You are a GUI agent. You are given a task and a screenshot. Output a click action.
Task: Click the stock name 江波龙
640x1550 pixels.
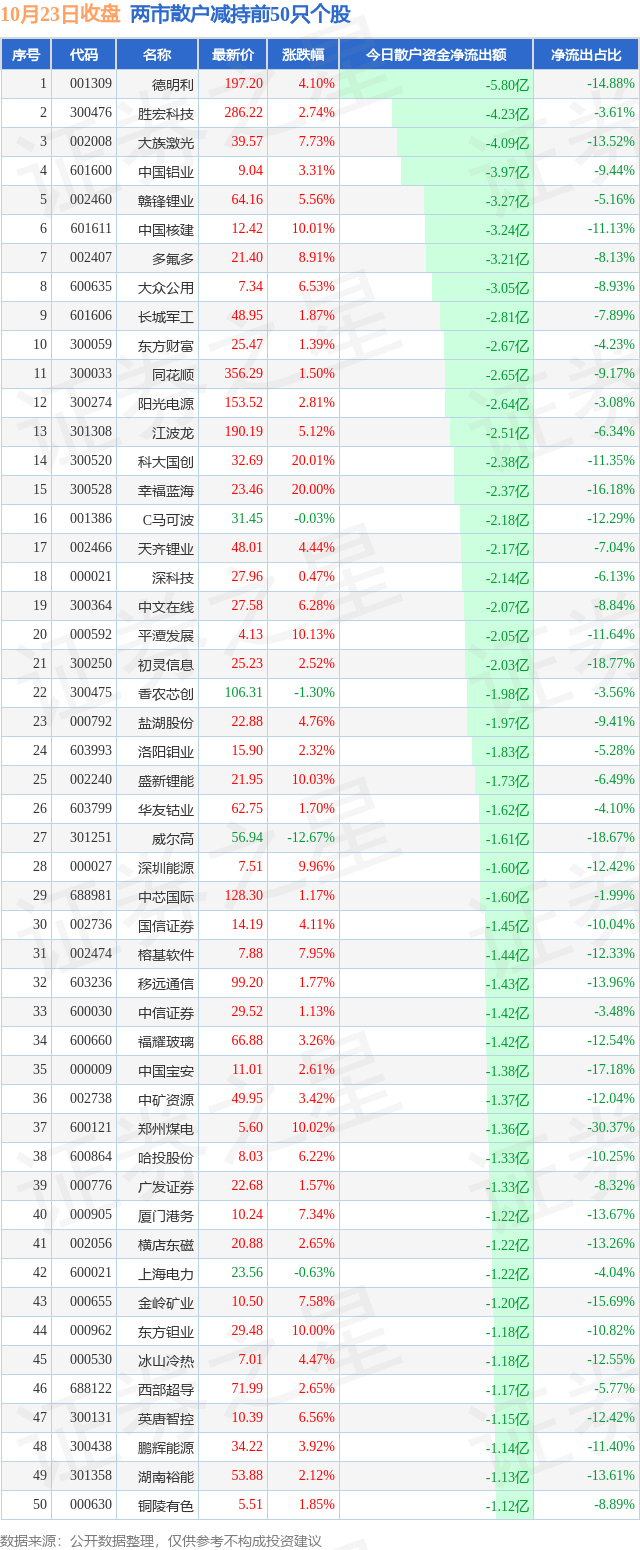173,432
